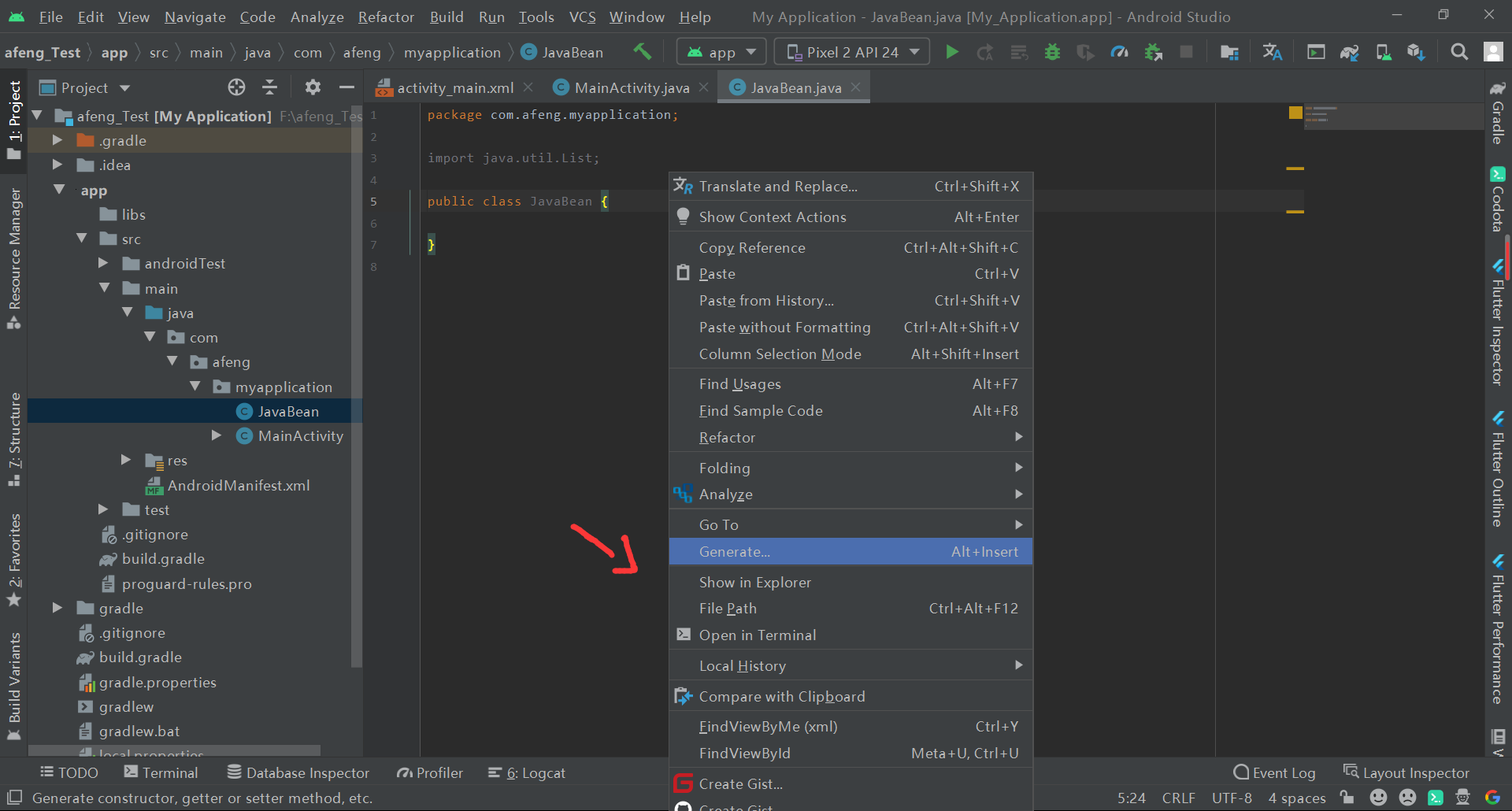This screenshot has height=811, width=1512.
Task: Open the Event Log
Action: point(1274,772)
